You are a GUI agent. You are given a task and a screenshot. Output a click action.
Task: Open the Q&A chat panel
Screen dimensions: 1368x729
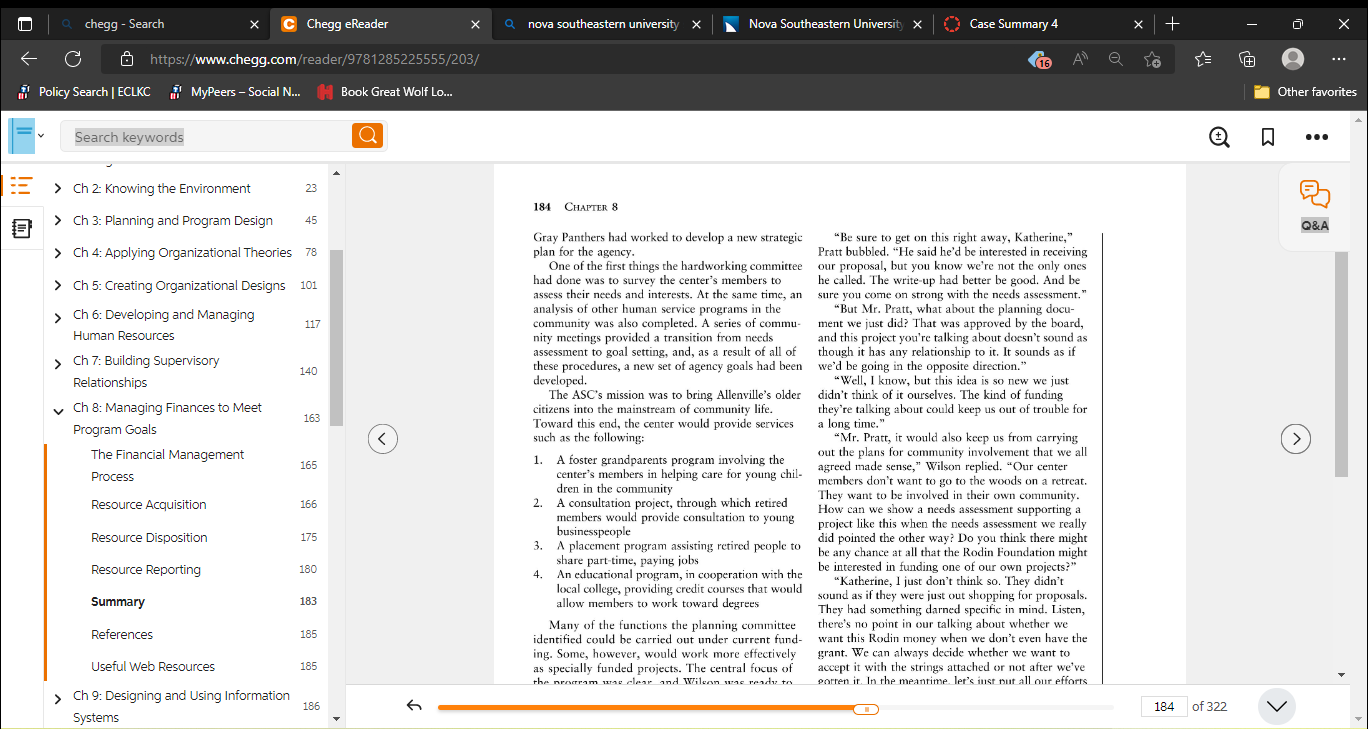(x=1314, y=206)
